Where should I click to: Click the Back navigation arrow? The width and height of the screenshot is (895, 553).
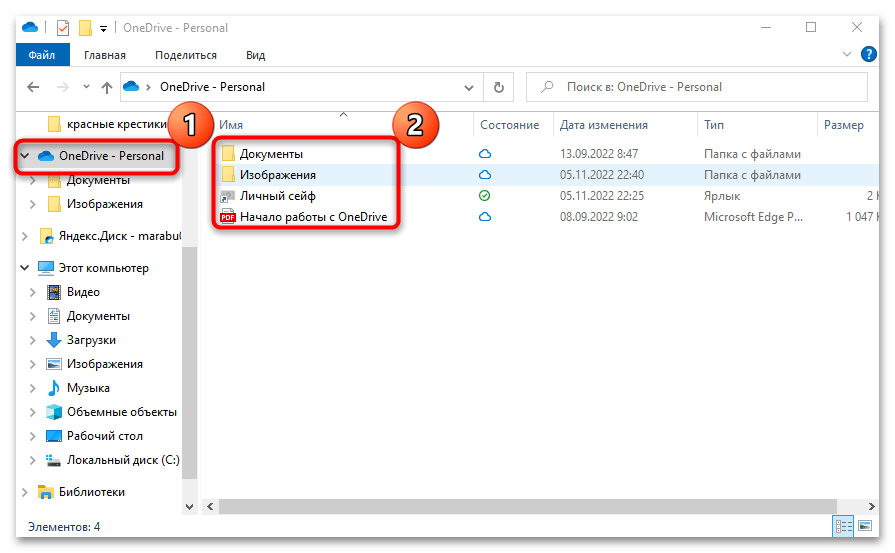(34, 87)
